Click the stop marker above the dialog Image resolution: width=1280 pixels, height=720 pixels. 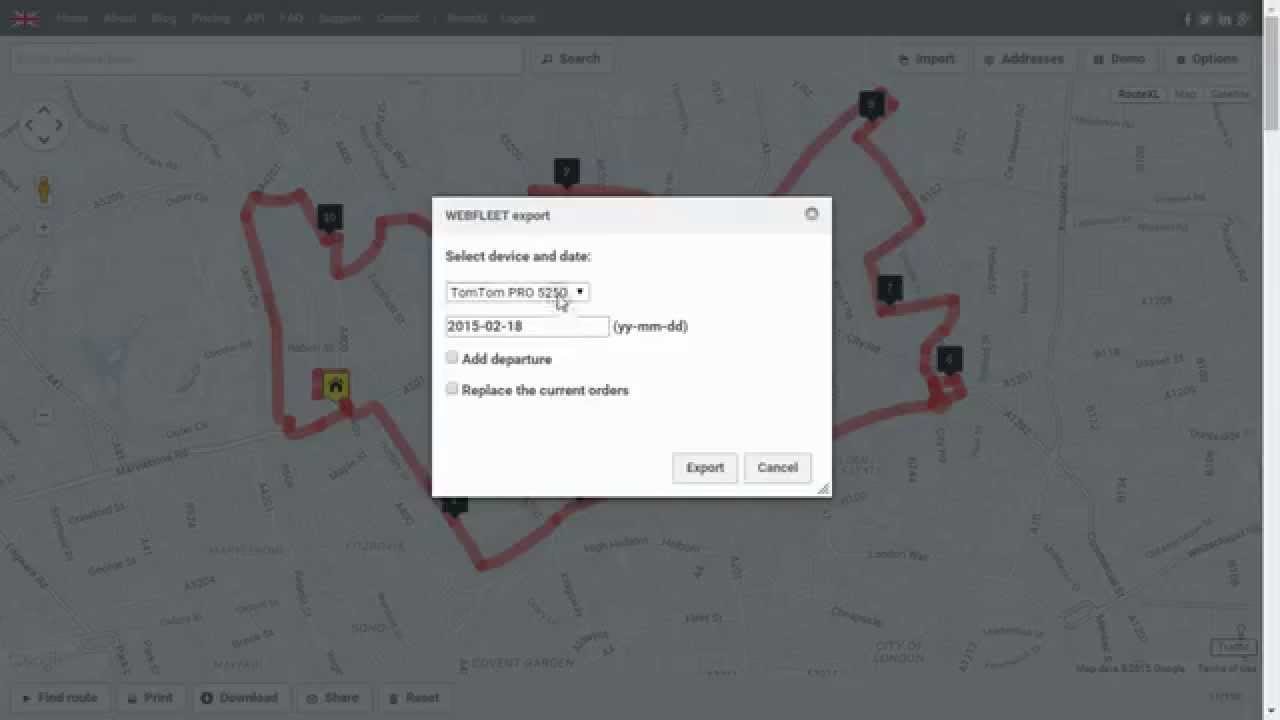tap(567, 172)
